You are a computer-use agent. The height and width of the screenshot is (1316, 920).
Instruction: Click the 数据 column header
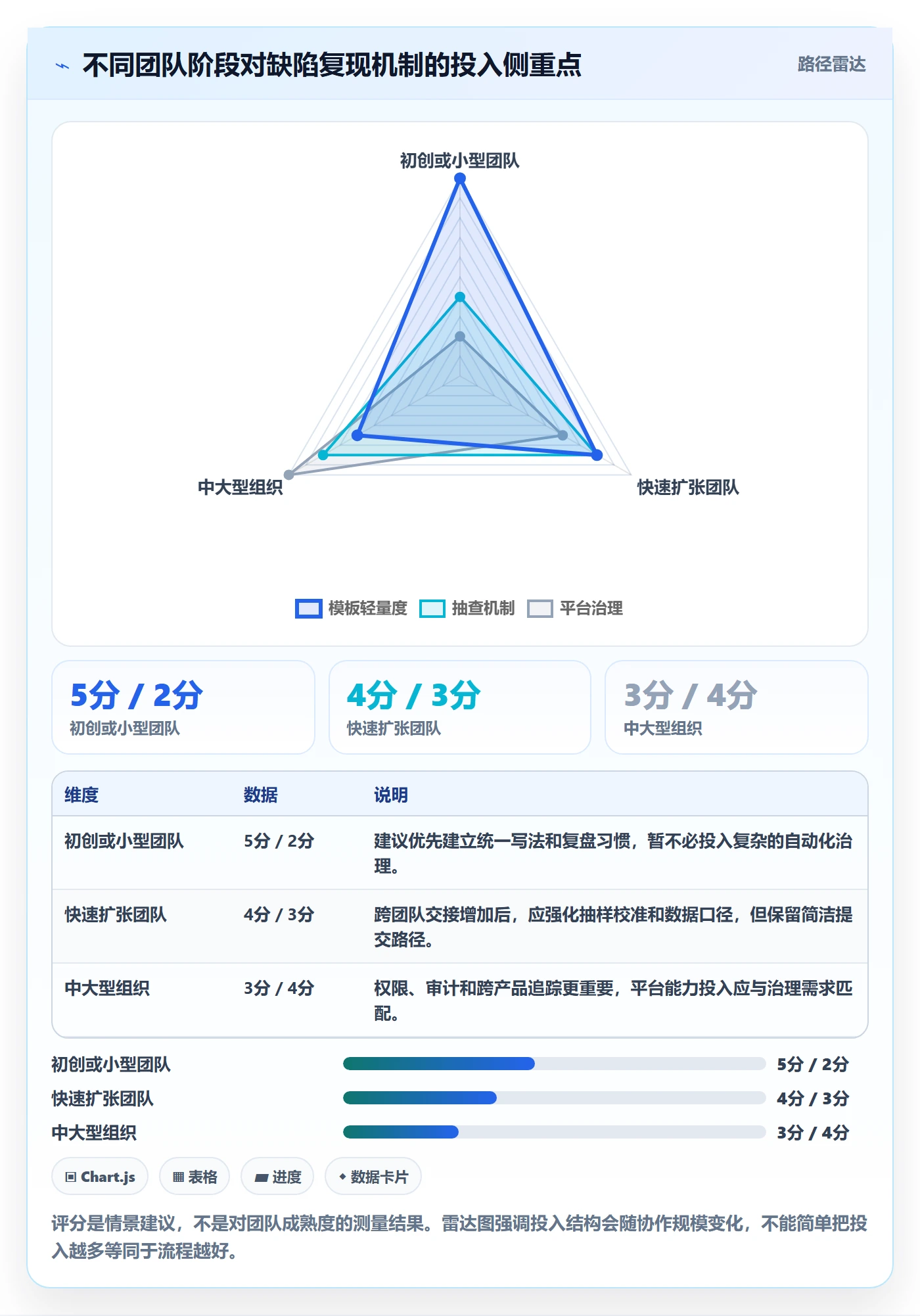[x=261, y=795]
